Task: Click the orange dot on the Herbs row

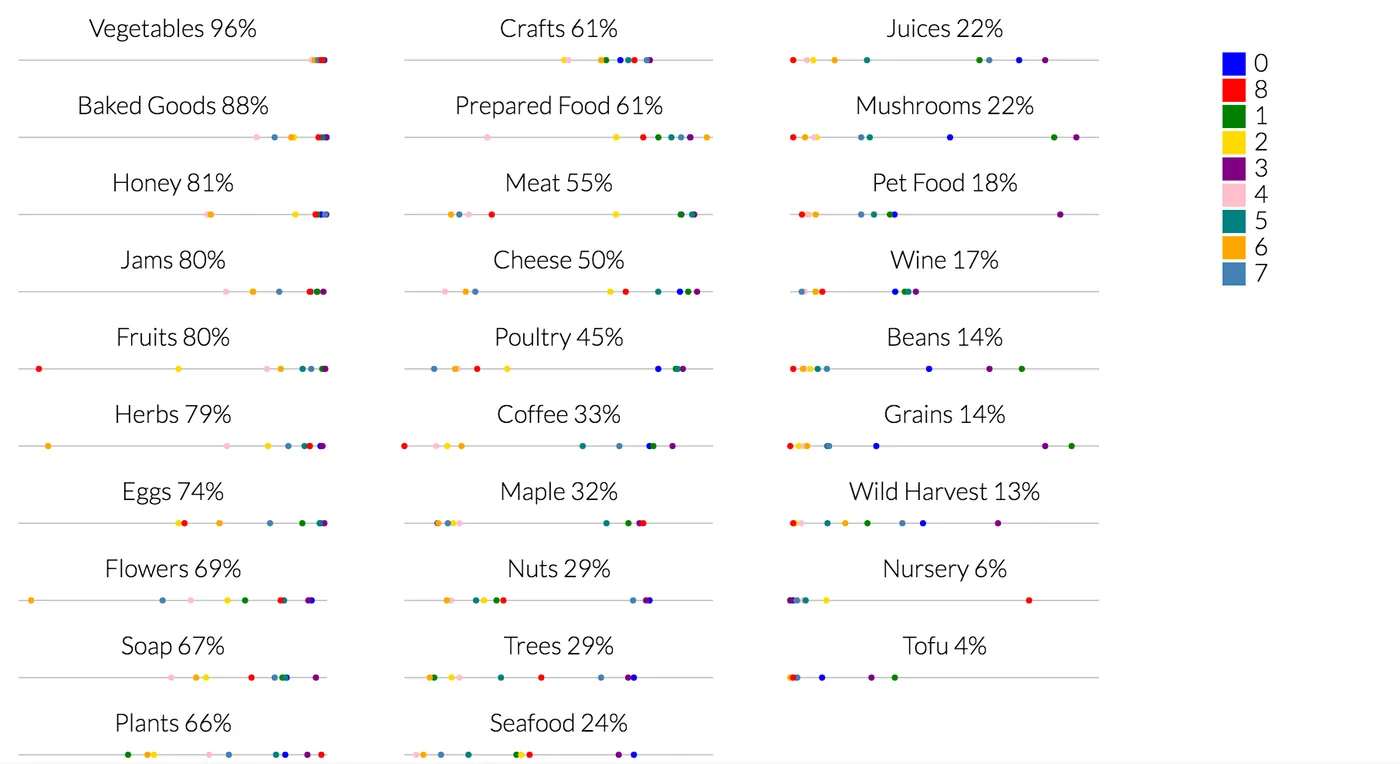Action: pyautogui.click(x=48, y=446)
